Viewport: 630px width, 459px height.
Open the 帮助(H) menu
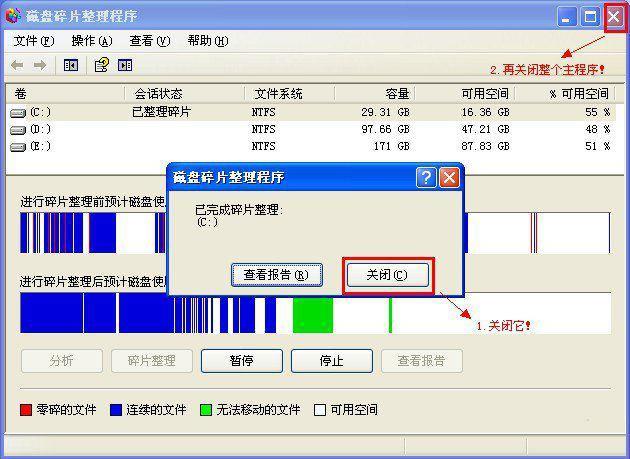(208, 41)
